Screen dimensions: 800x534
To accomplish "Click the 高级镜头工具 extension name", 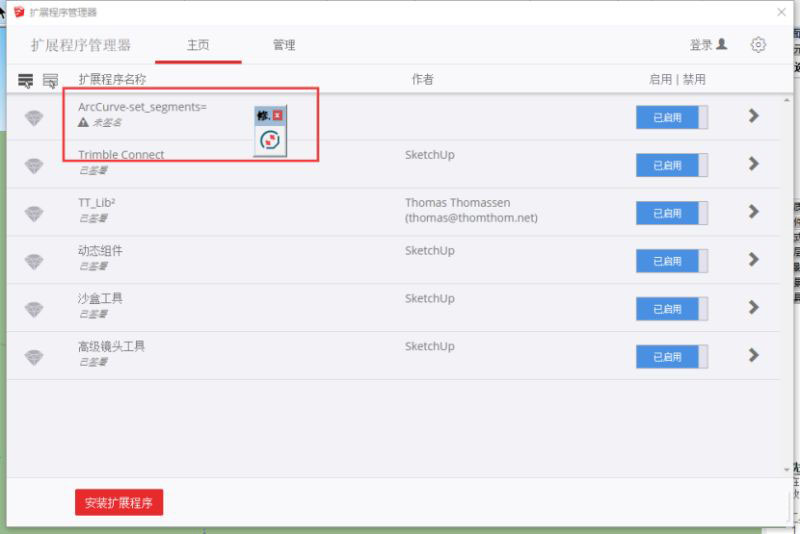I will tap(111, 346).
